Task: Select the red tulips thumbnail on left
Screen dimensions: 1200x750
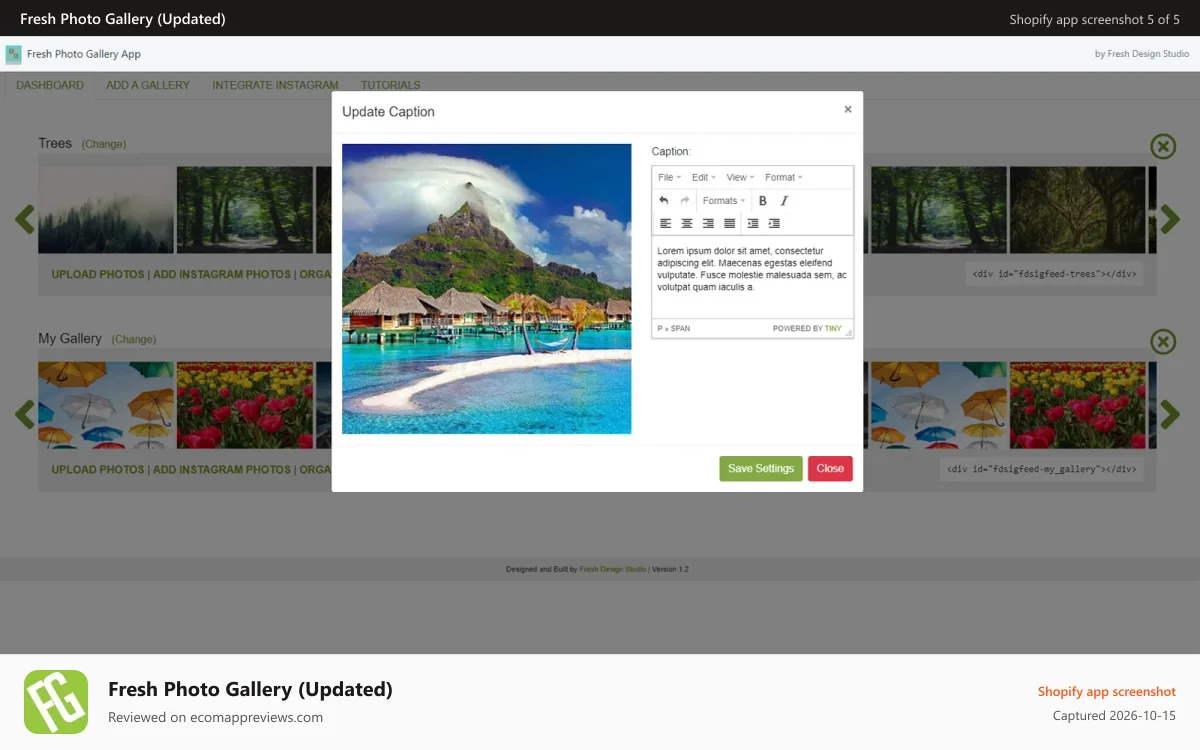Action: point(245,405)
